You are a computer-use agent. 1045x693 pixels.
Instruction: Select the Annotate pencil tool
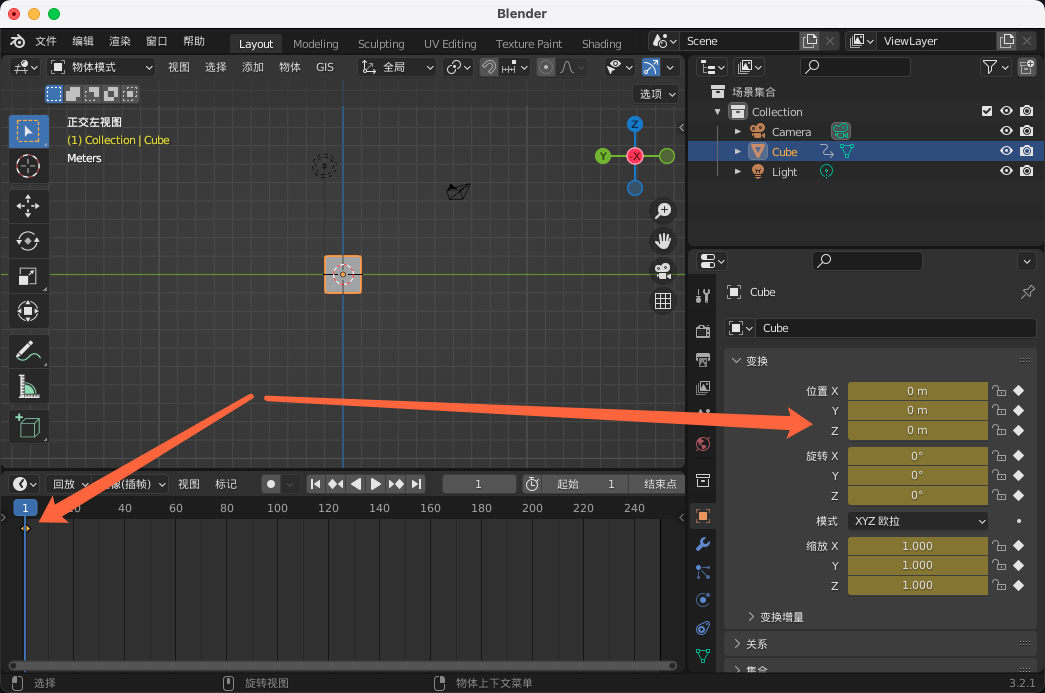28,350
